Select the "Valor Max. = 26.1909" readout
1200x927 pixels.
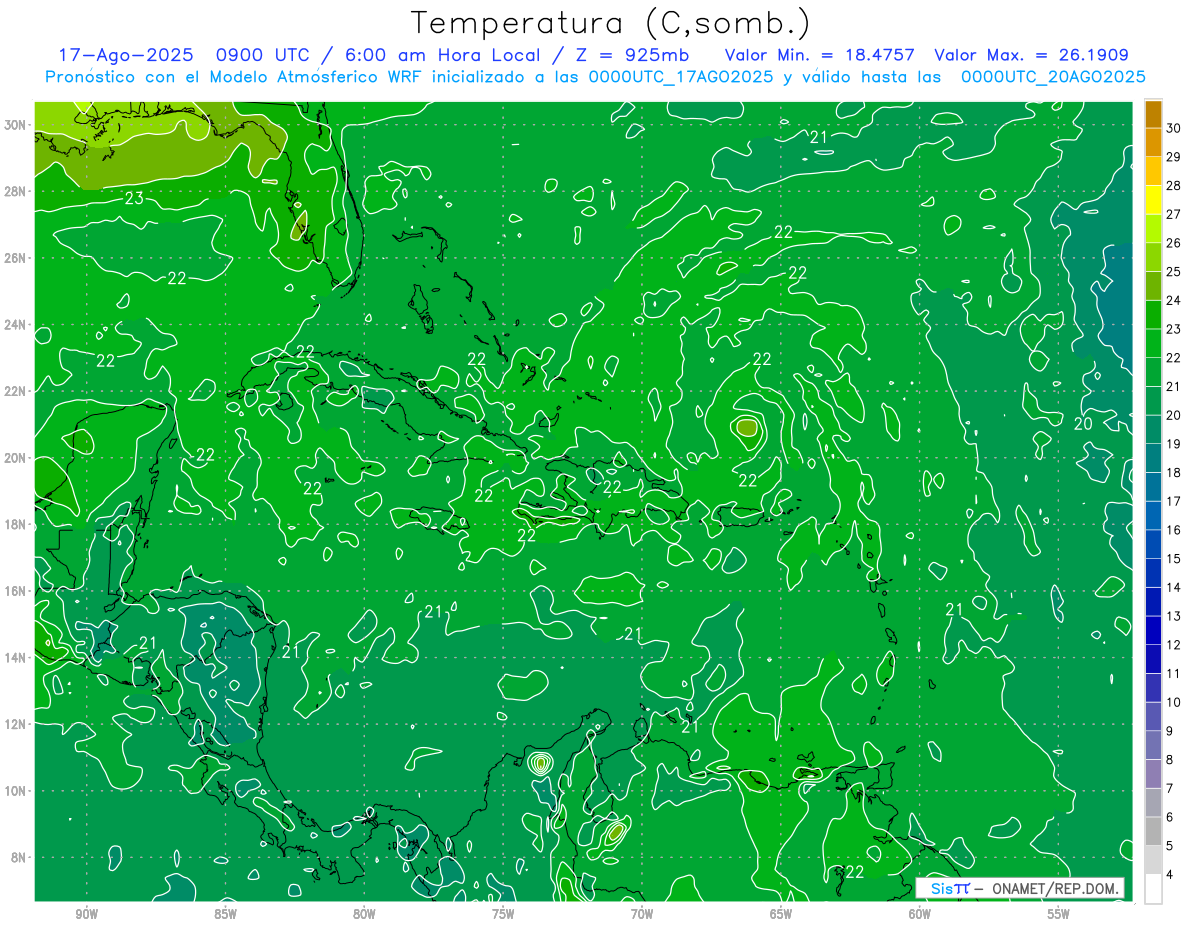[1032, 55]
